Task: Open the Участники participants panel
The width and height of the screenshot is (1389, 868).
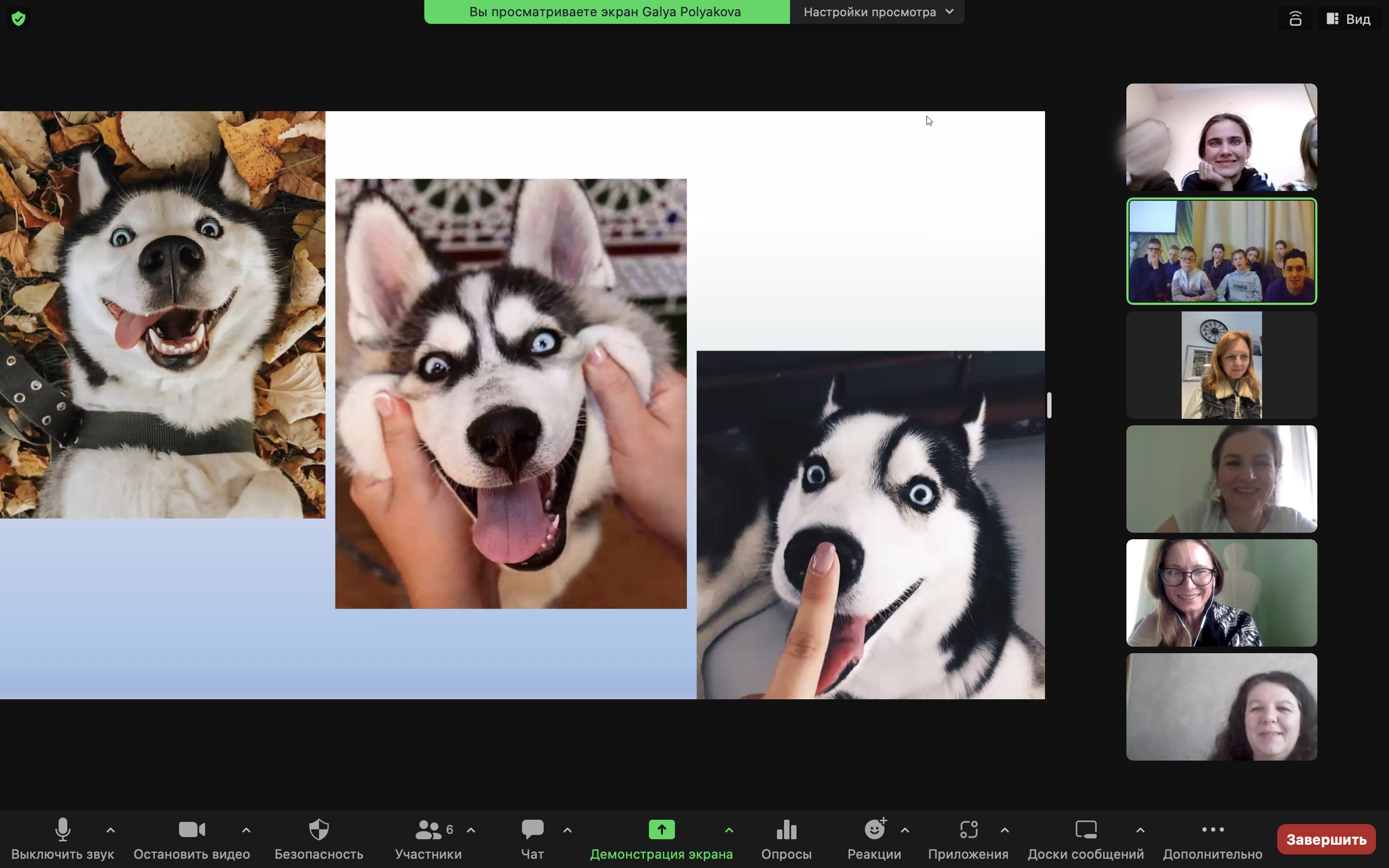Action: tap(428, 839)
